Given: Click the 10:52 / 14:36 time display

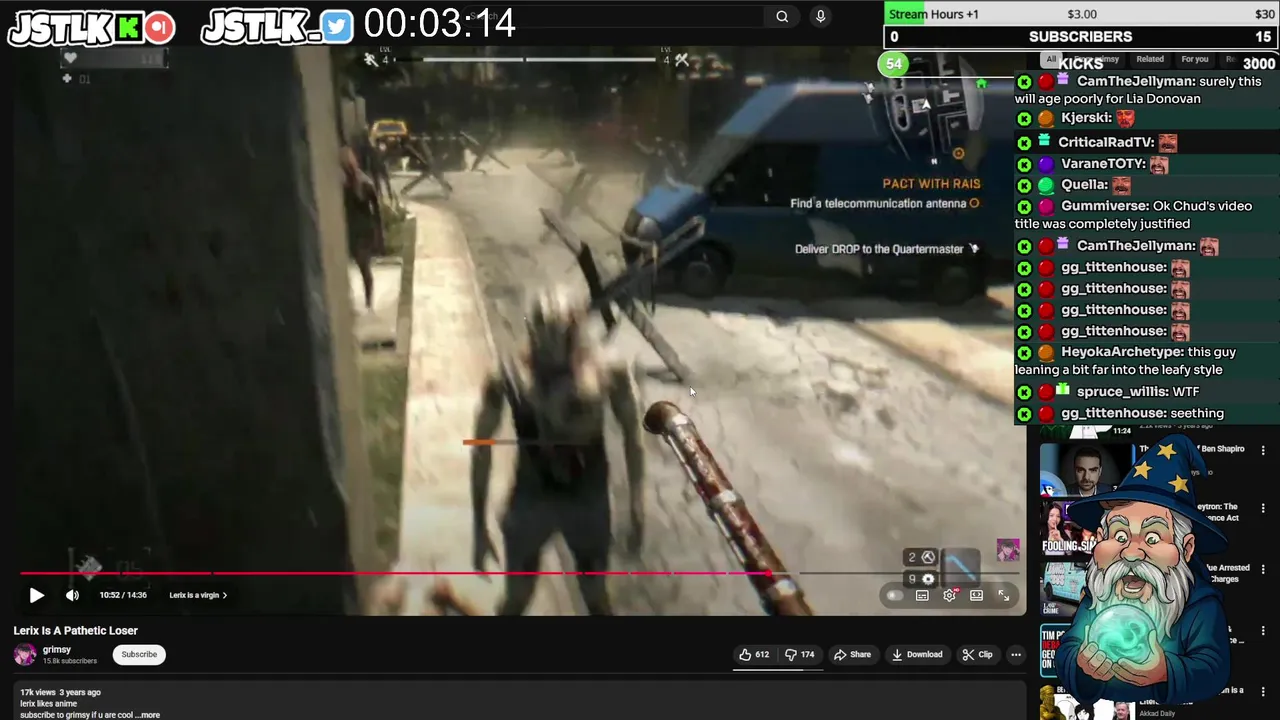Looking at the screenshot, I should pyautogui.click(x=123, y=595).
